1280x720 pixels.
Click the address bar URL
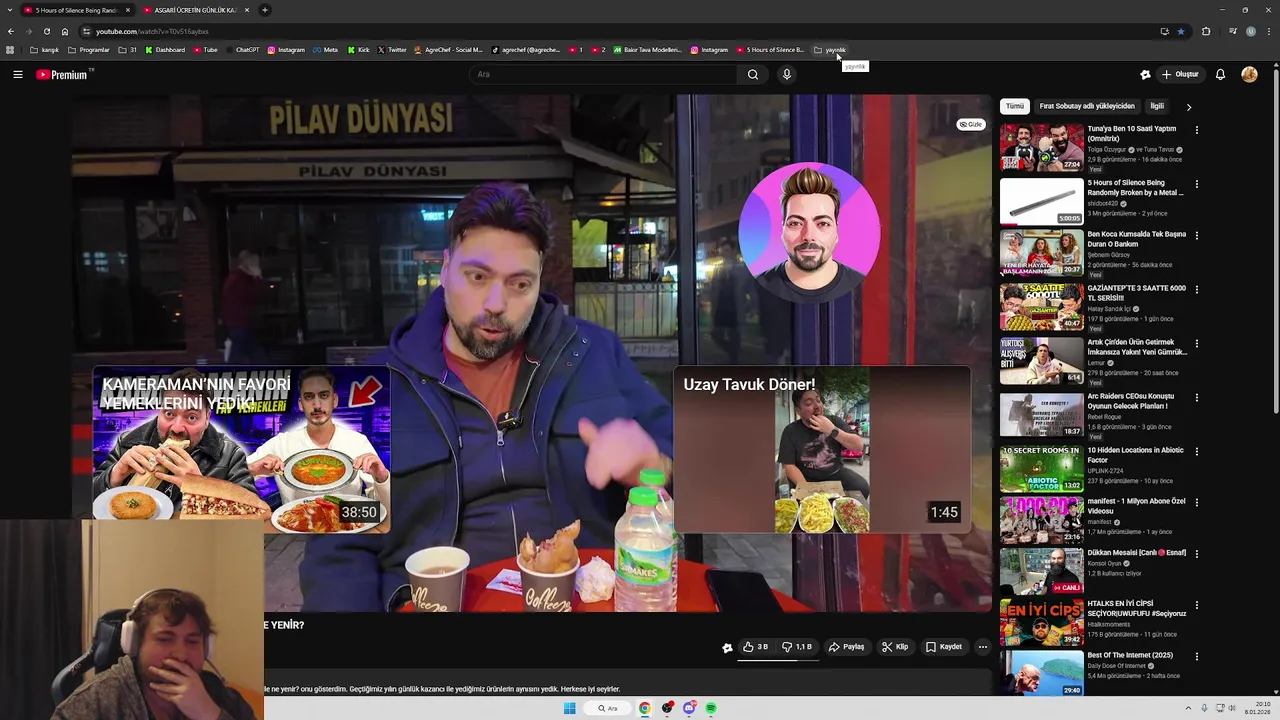point(152,31)
